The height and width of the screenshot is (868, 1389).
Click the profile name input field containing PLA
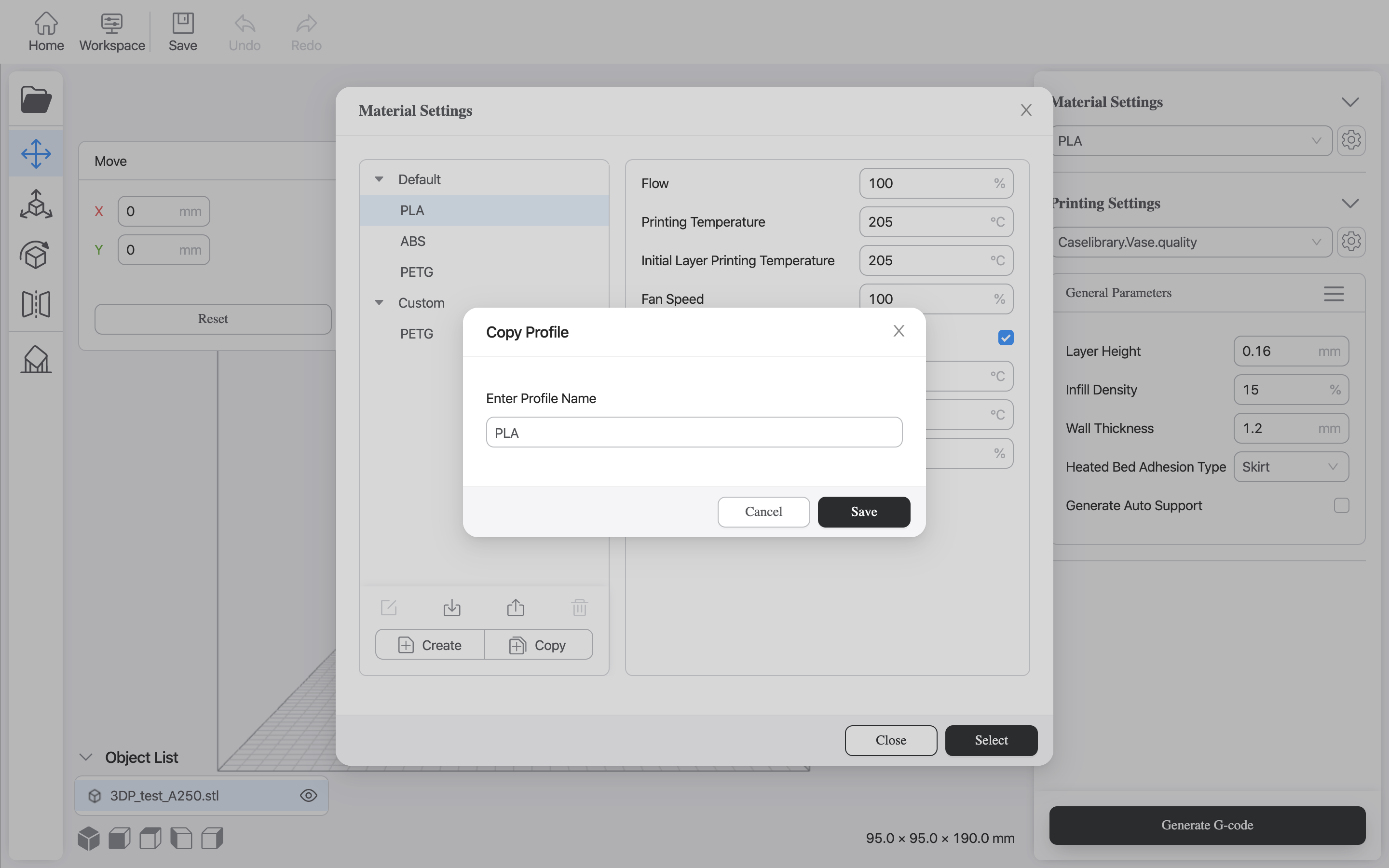tap(694, 432)
